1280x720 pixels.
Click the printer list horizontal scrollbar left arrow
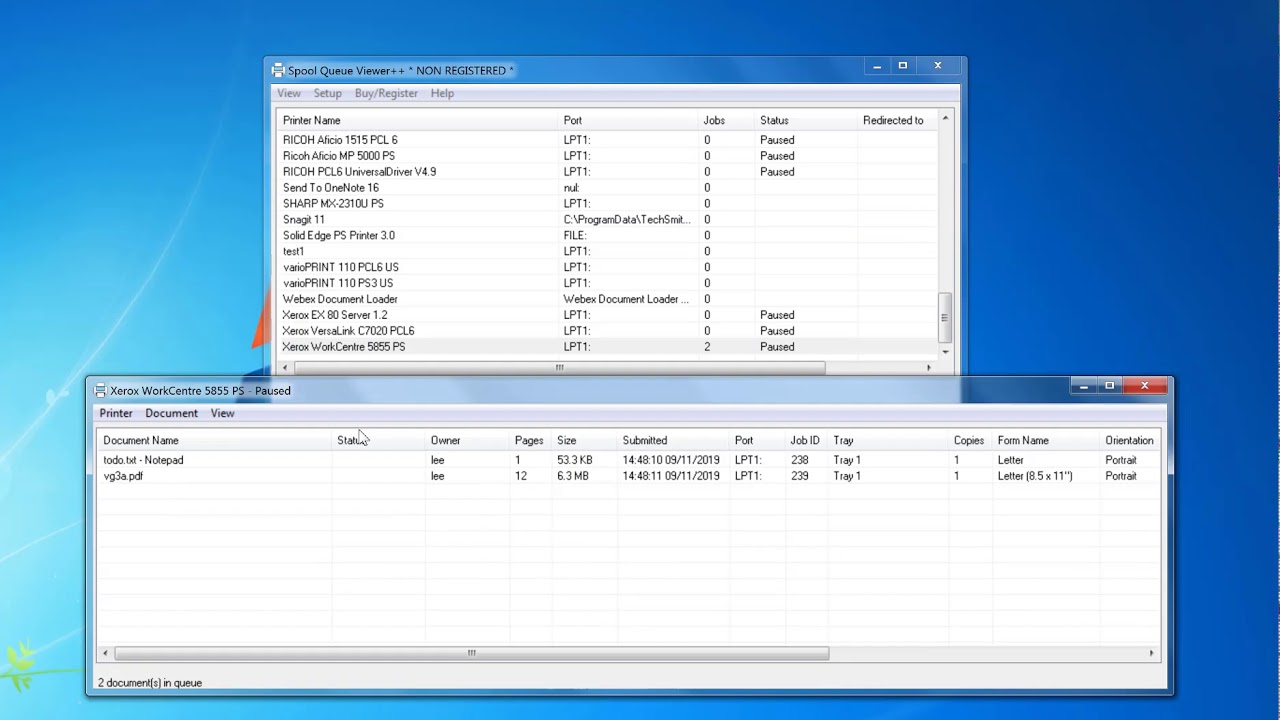point(285,368)
